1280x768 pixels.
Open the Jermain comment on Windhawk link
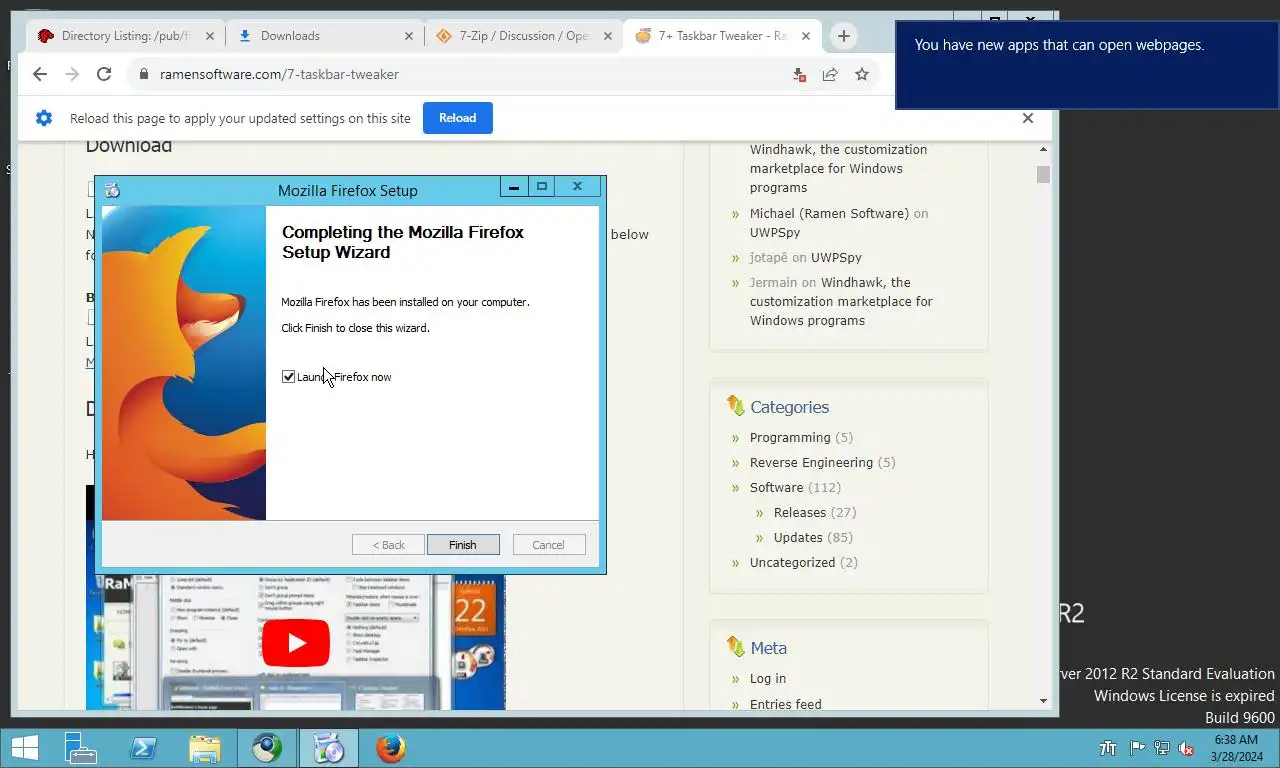tap(841, 301)
